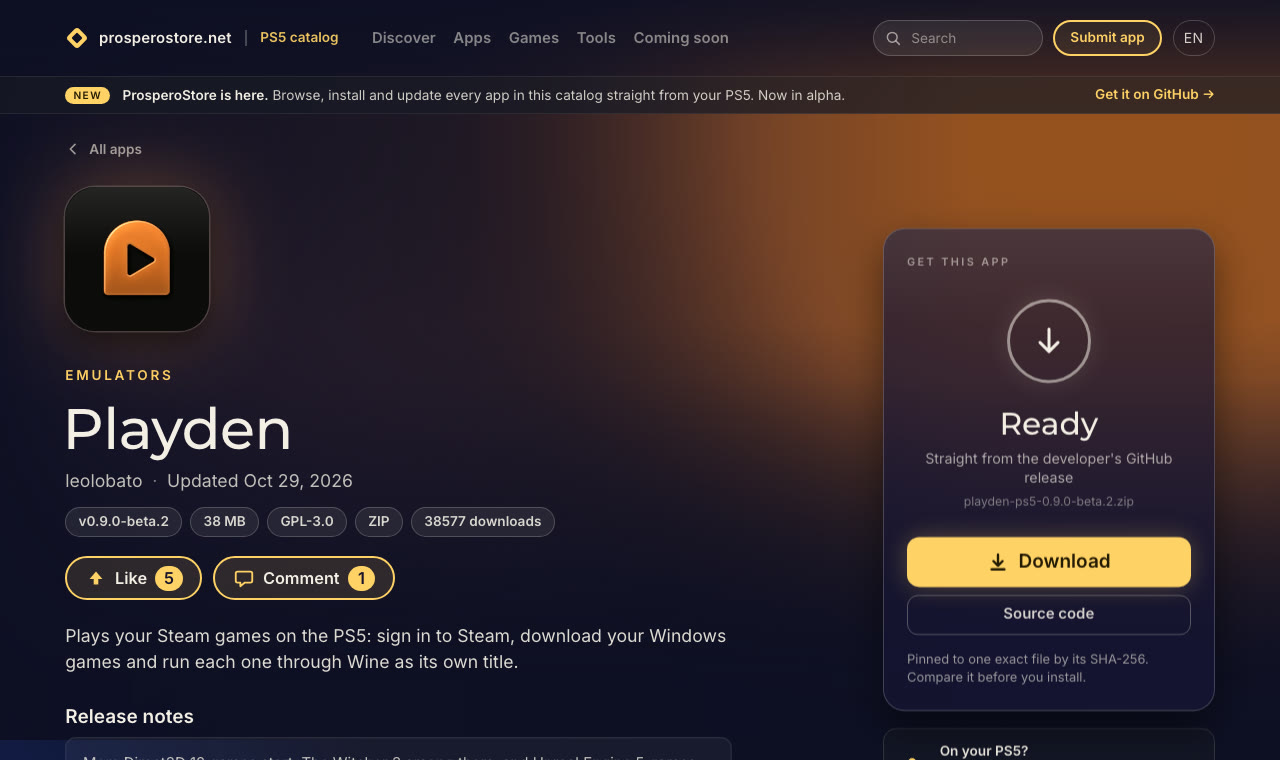This screenshot has height=760, width=1280.
Task: Click the Like upvote arrow icon
Action: (96, 578)
